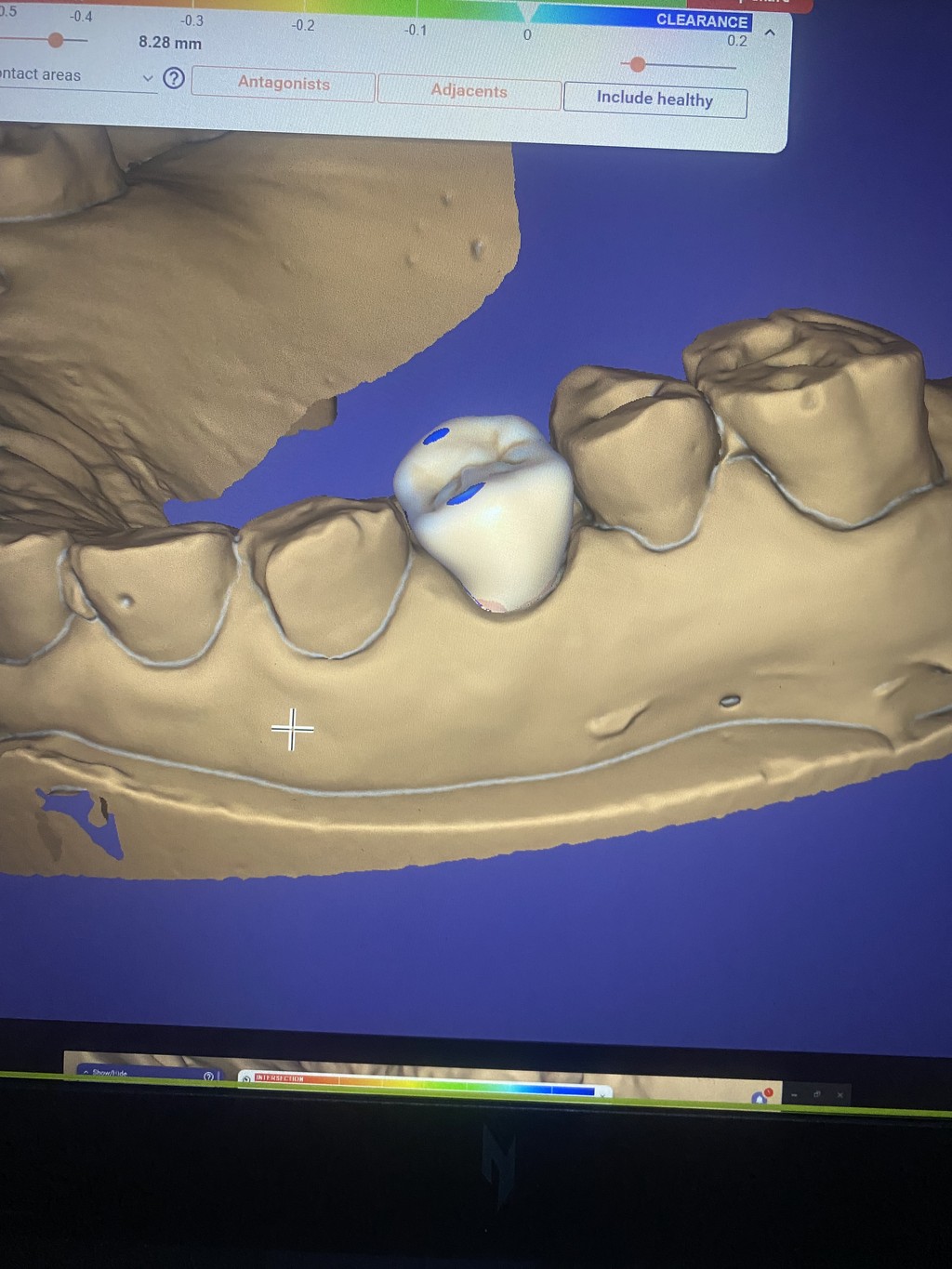
Task: Expand the Show/Hide panel at the bottom
Action: (x=86, y=1073)
